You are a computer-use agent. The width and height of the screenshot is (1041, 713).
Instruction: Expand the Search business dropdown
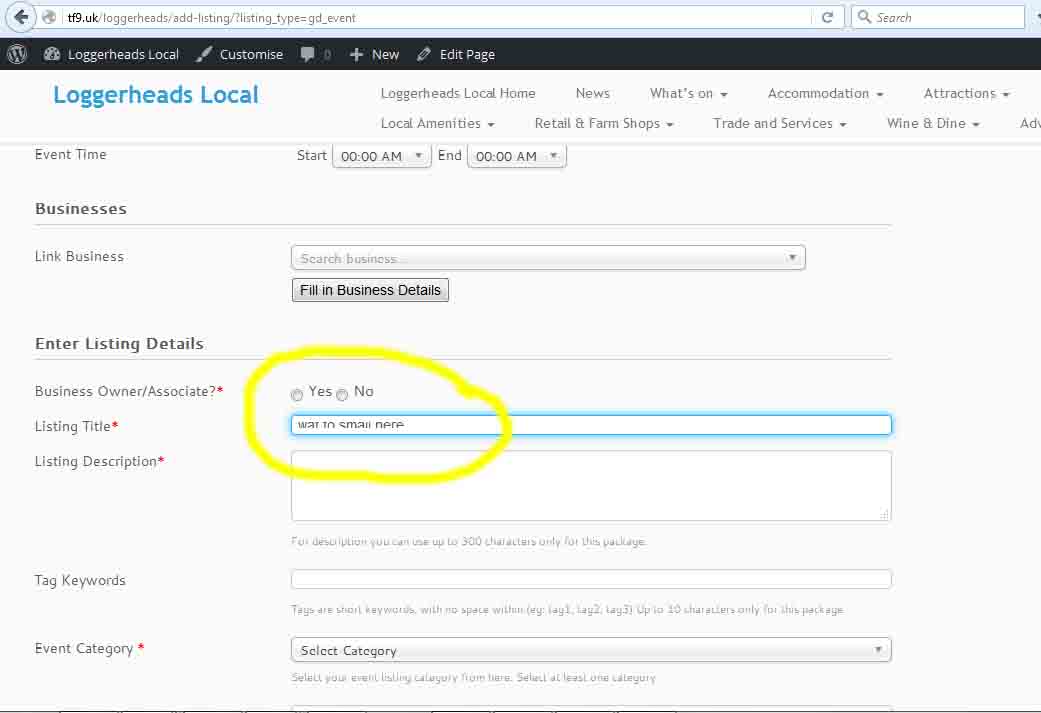(547, 258)
